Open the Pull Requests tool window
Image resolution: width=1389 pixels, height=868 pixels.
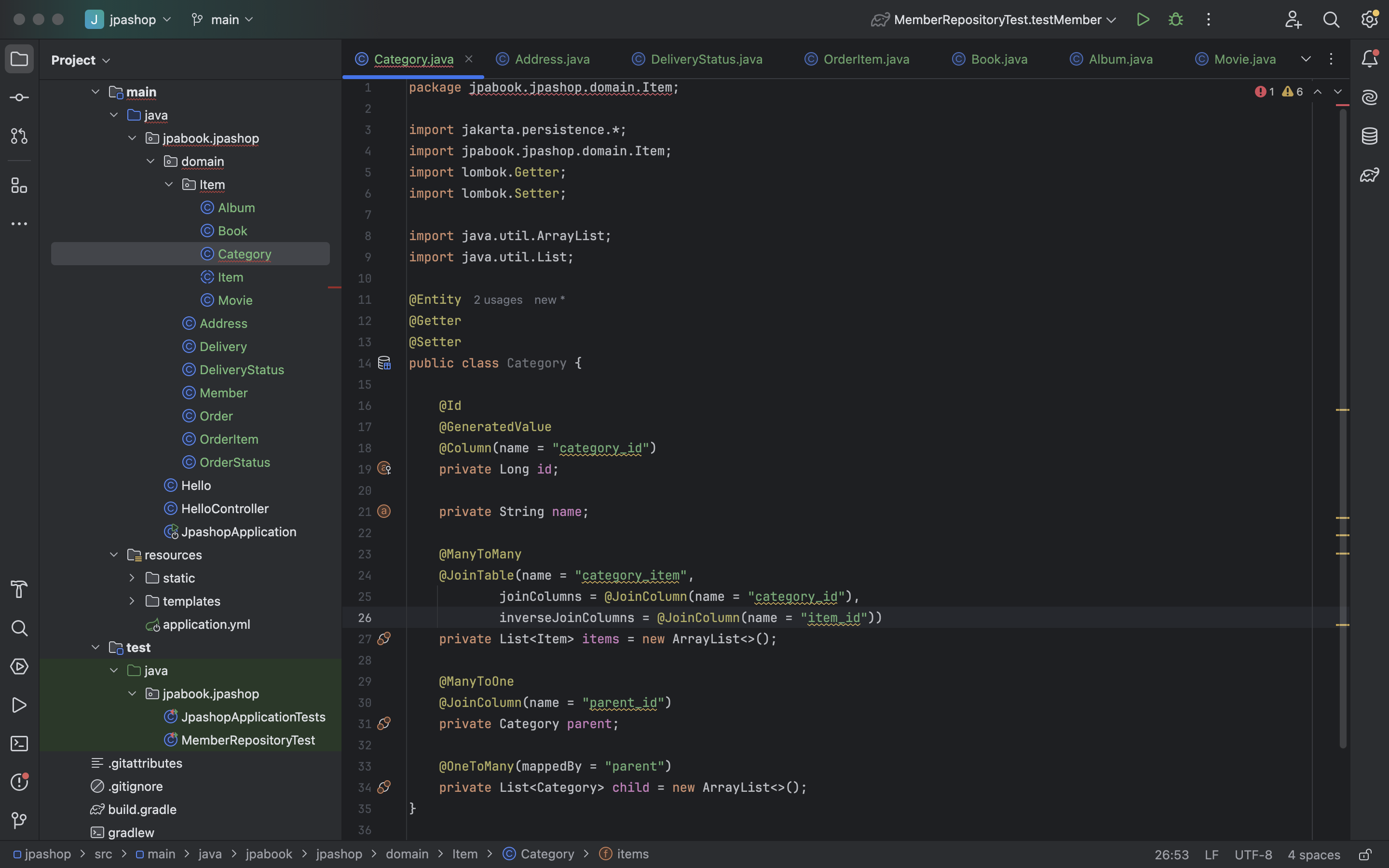(19, 136)
